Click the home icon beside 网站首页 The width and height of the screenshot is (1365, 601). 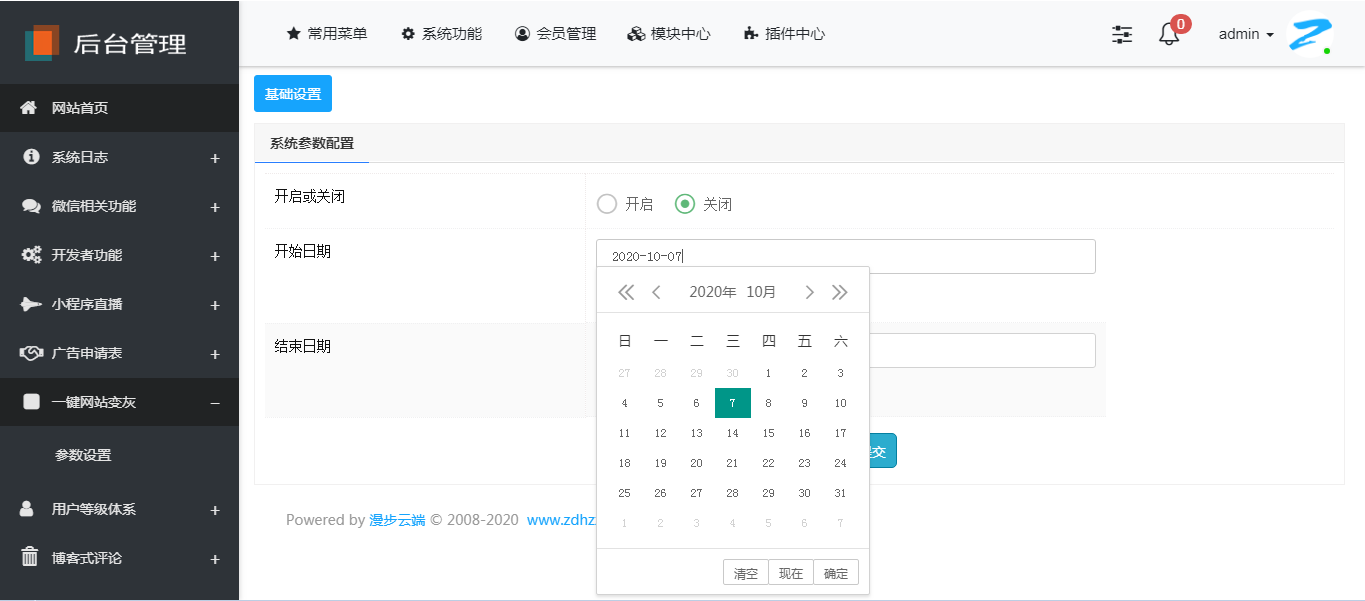pyautogui.click(x=30, y=108)
